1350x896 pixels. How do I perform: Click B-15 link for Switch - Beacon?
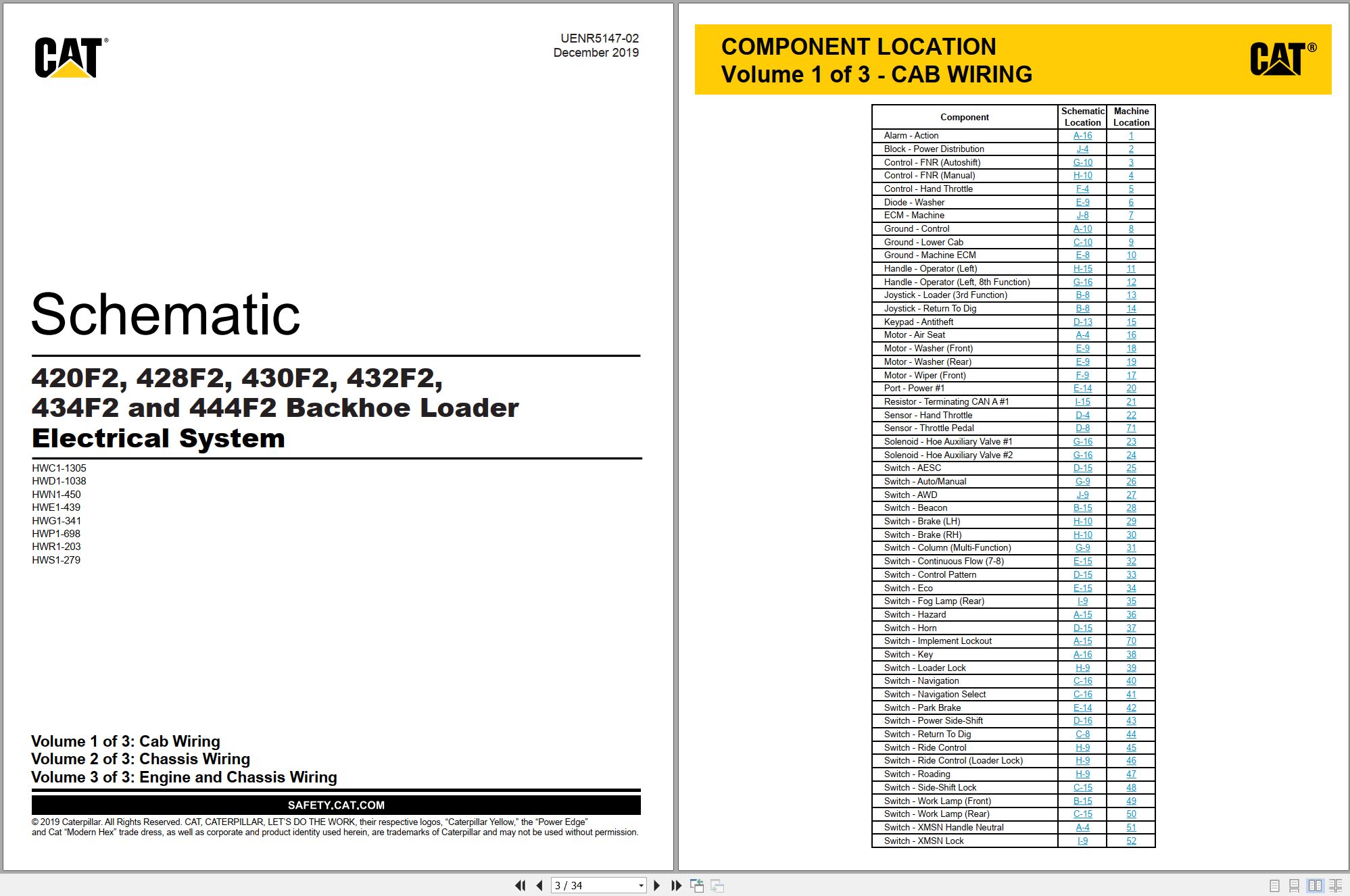pyautogui.click(x=1082, y=508)
